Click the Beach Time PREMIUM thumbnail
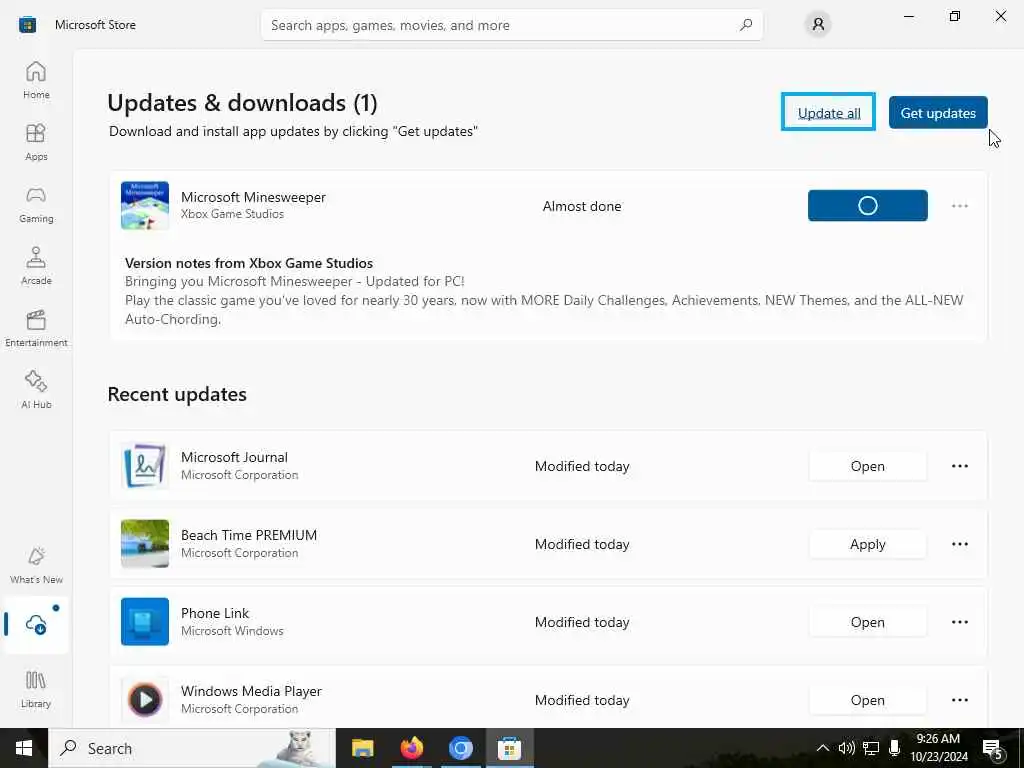The height and width of the screenshot is (768, 1024). pyautogui.click(x=145, y=543)
